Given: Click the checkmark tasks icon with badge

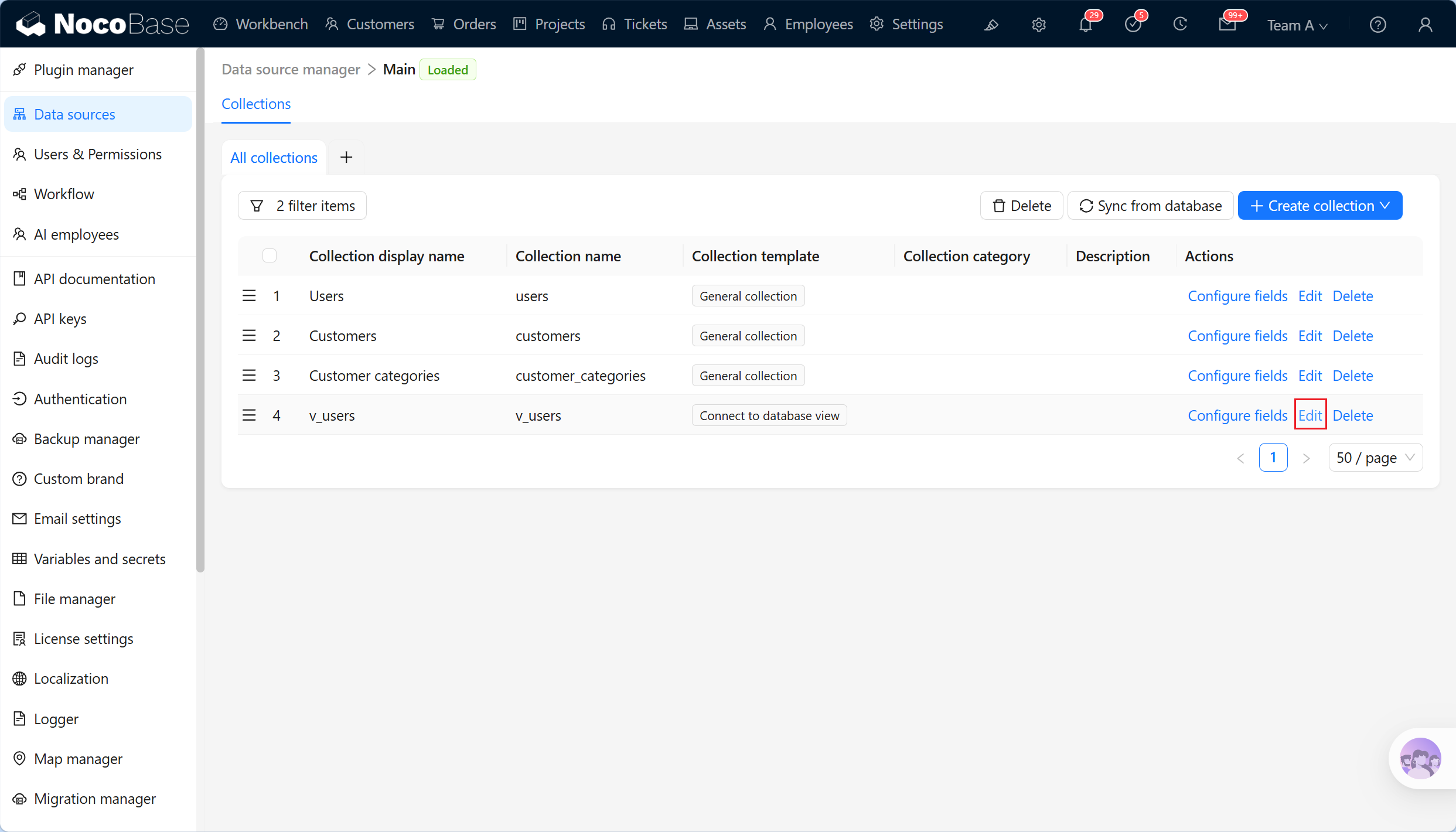Looking at the screenshot, I should click(x=1133, y=25).
